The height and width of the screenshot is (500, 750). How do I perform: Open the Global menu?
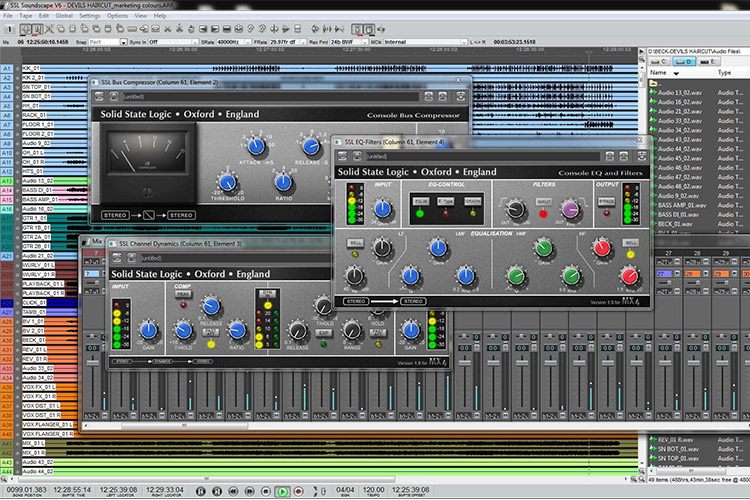64,16
